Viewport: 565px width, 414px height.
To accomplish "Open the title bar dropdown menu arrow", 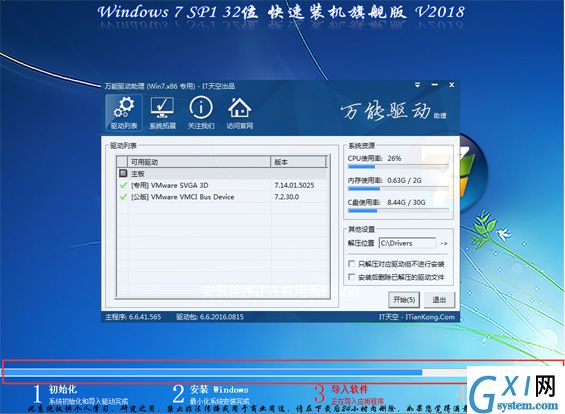I will click(x=417, y=85).
